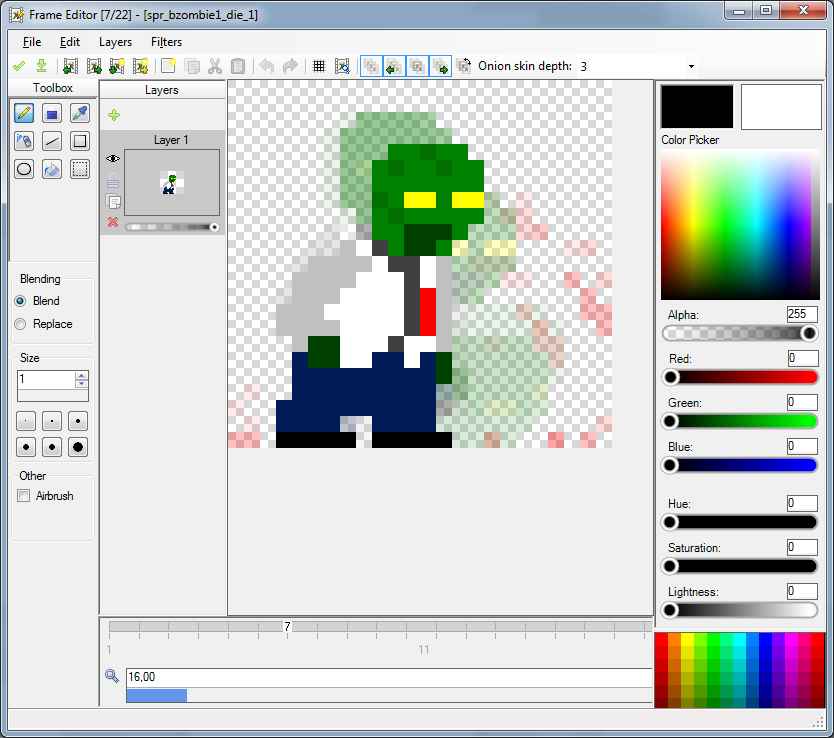Viewport: 834px width, 738px height.
Task: Click the Cut scissors toolbar icon
Action: coord(215,66)
